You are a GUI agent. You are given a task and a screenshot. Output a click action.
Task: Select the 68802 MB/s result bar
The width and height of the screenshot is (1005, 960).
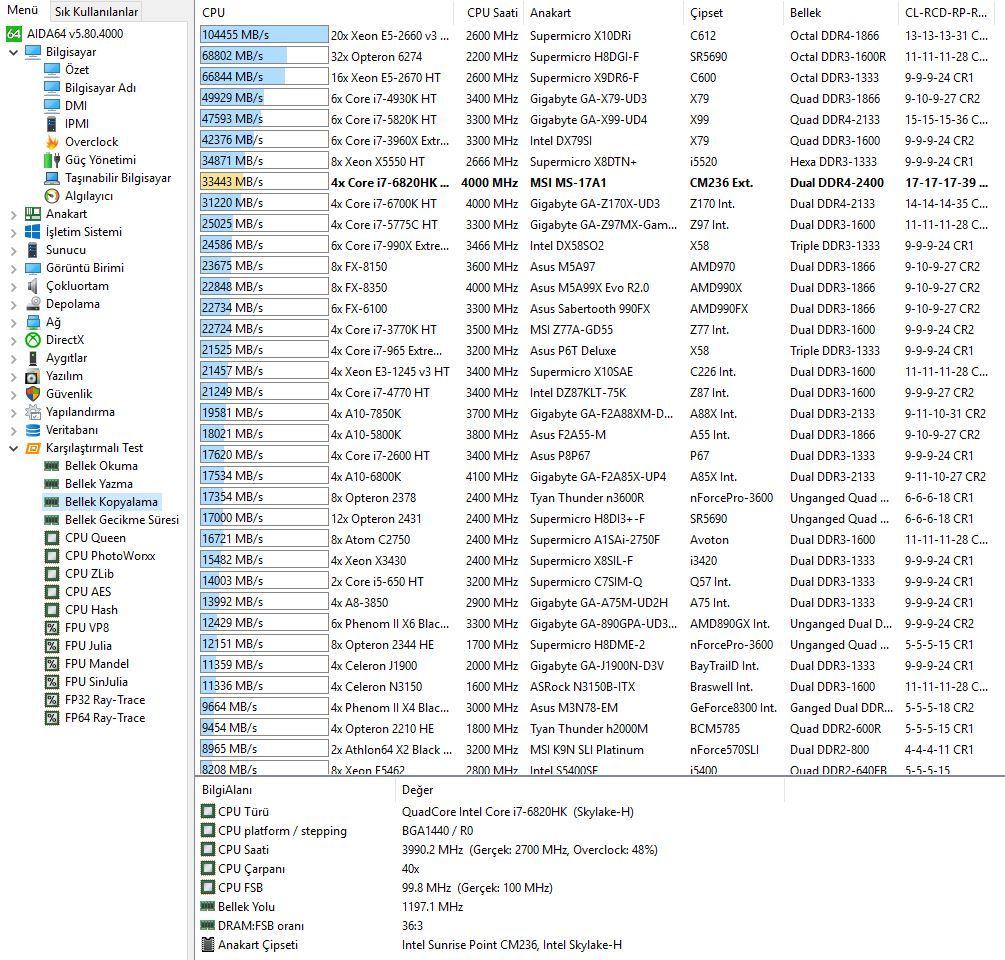click(x=264, y=56)
